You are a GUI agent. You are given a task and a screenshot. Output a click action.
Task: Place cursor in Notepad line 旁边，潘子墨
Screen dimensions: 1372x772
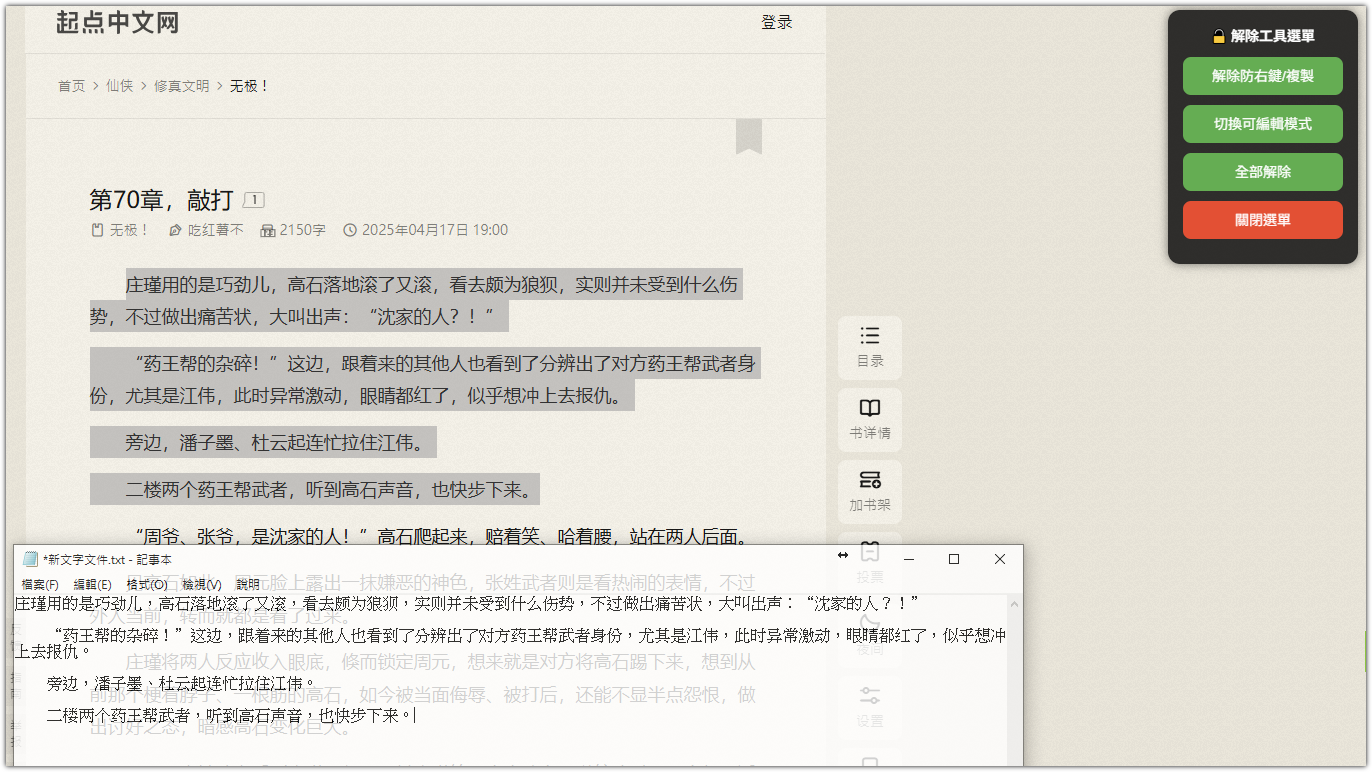click(x=182, y=684)
